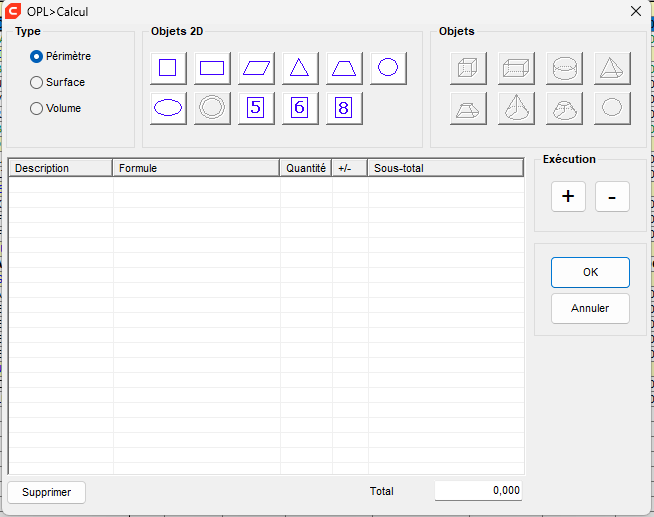Click the Supprimer button
Viewport: 654px width, 517px height.
46,492
